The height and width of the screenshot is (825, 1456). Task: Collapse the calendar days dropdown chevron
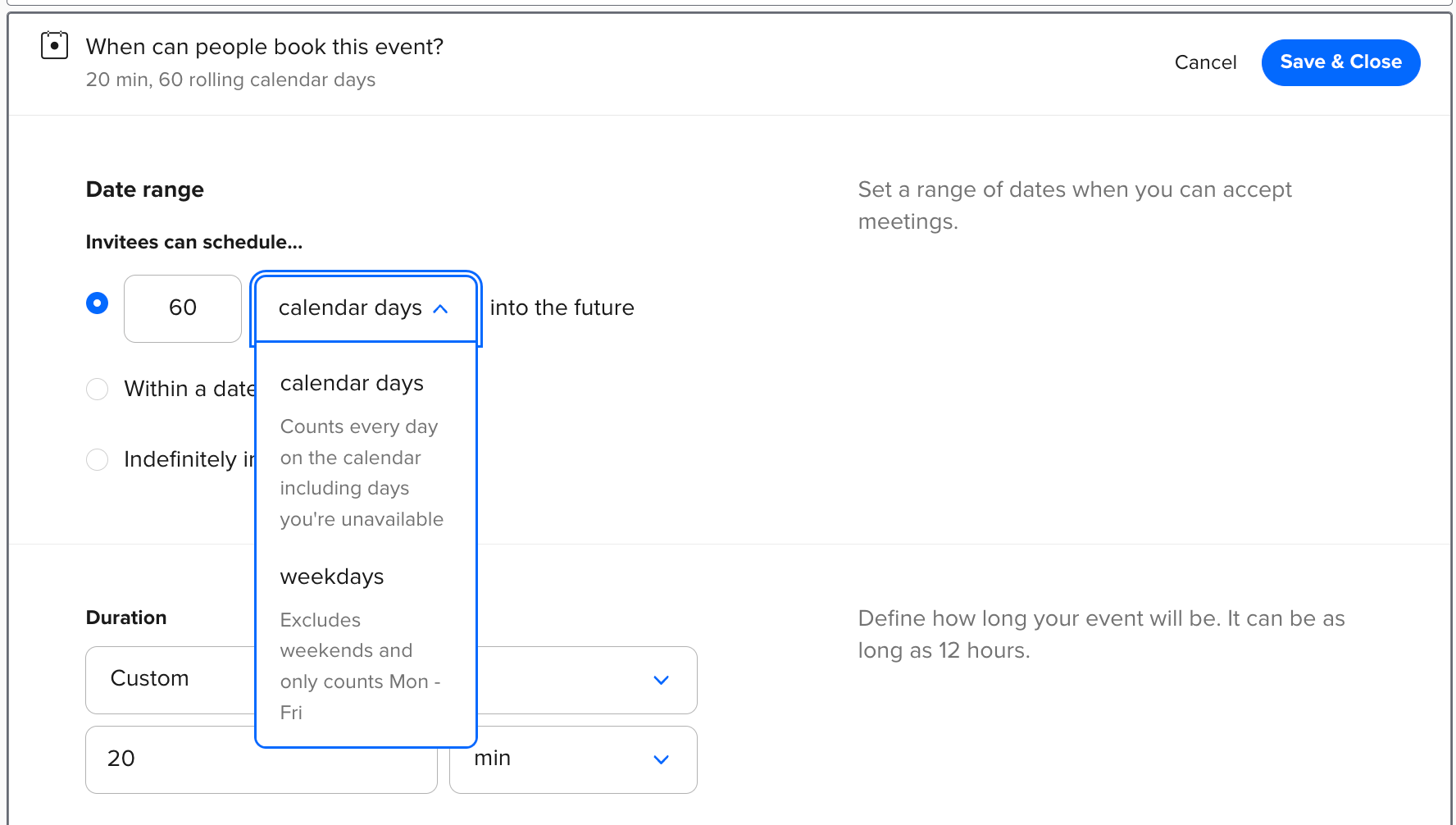point(440,309)
